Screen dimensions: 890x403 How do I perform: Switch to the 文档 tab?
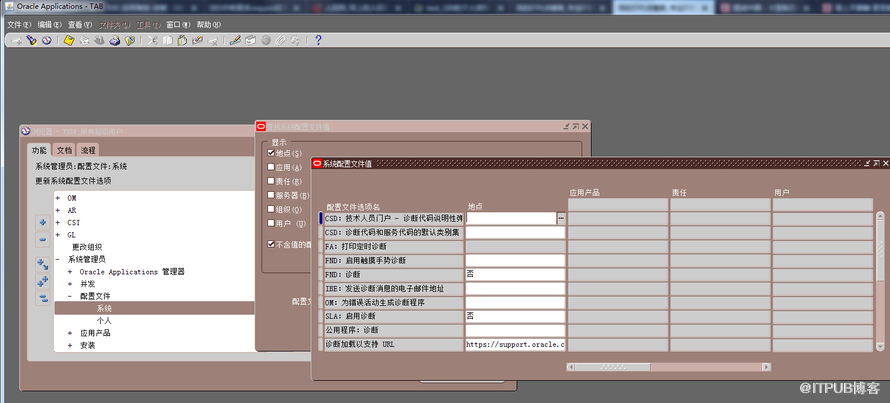pyautogui.click(x=64, y=150)
